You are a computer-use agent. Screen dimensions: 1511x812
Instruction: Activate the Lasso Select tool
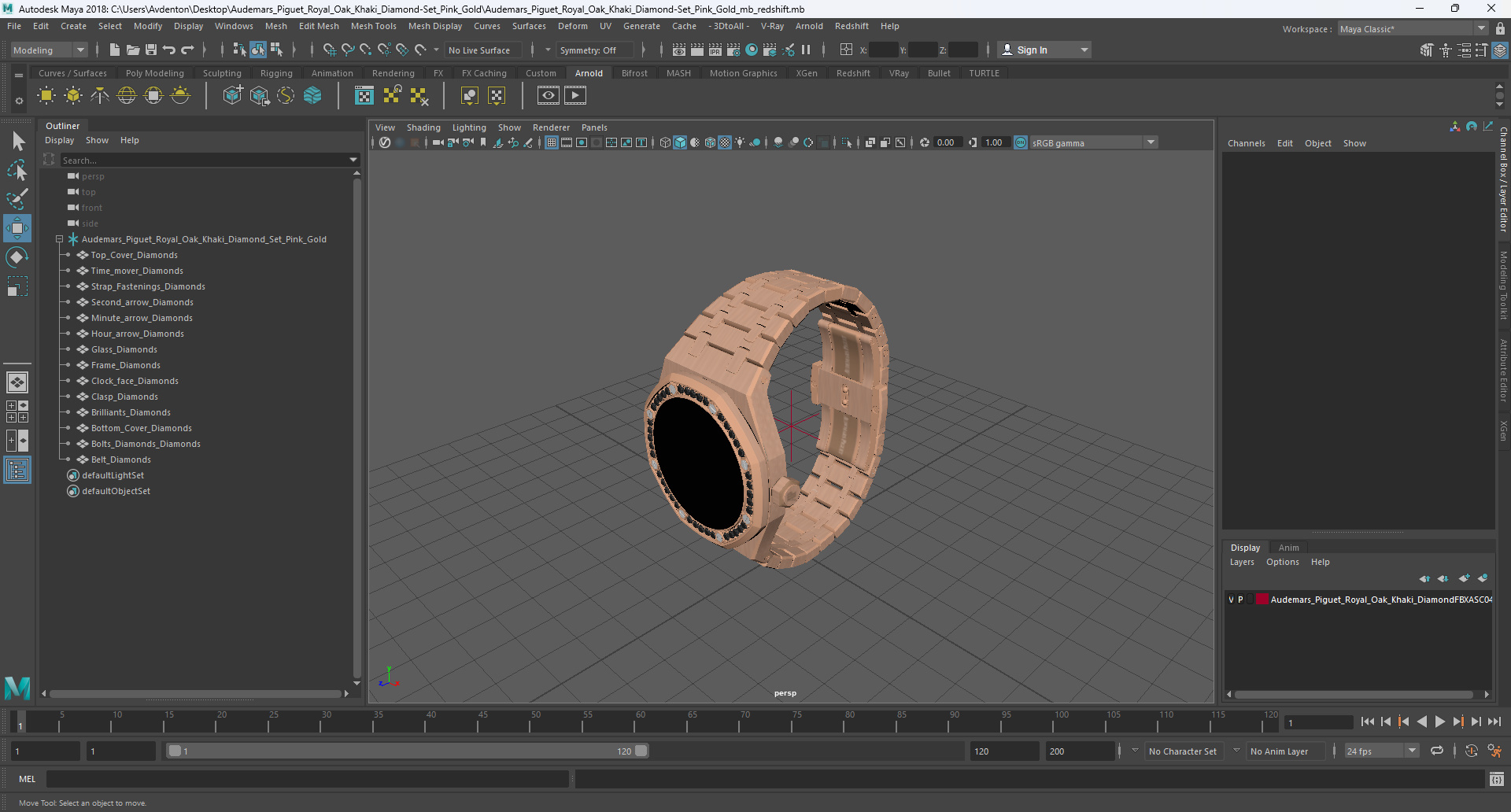coord(17,170)
